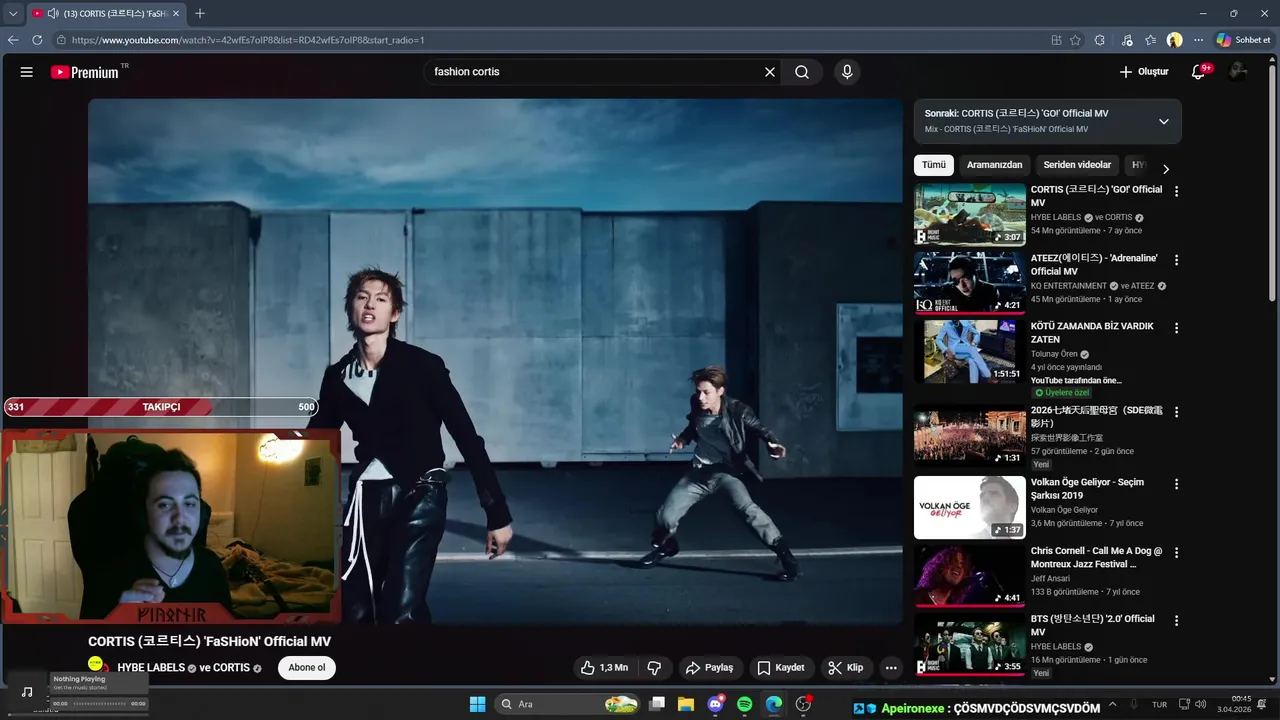The image size is (1280, 720).
Task: Open the YouTube hamburger guide menu
Action: click(27, 72)
